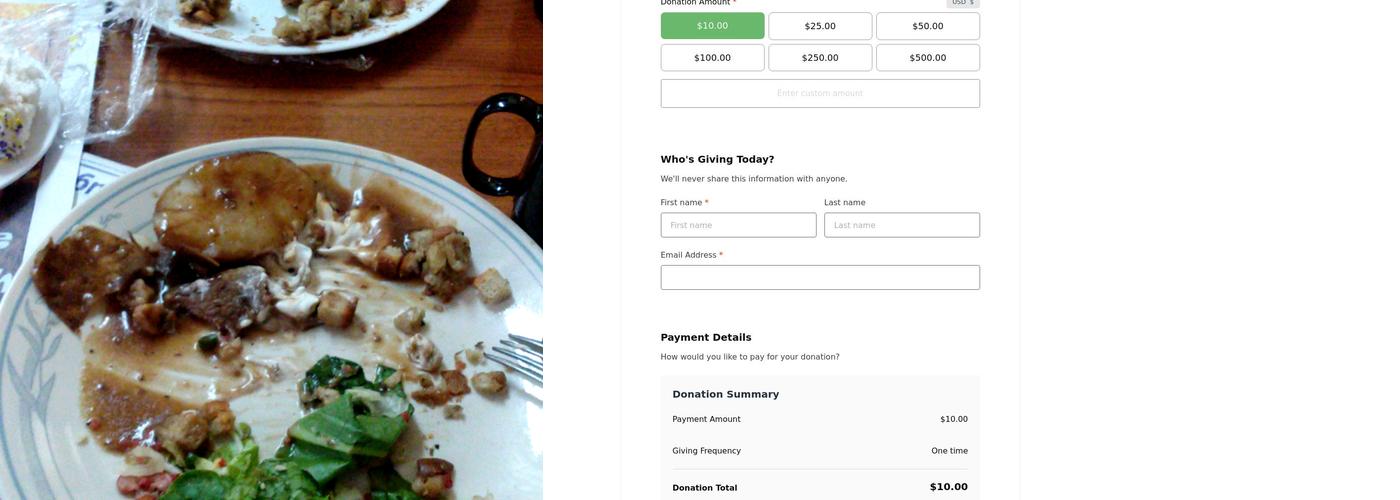The width and height of the screenshot is (1400, 500).
Task: Focus the First name input box
Action: tap(738, 225)
